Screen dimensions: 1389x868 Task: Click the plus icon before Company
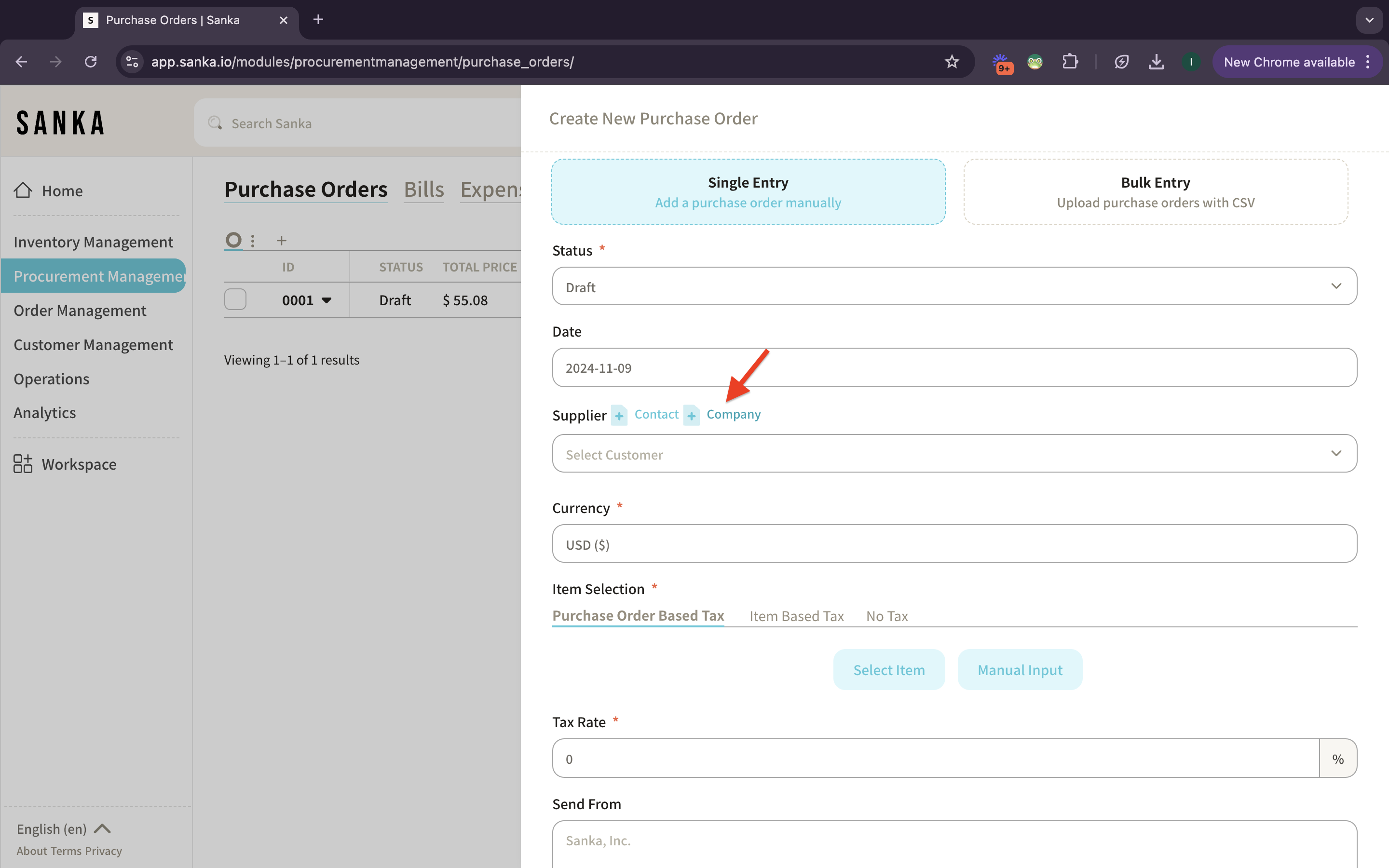tap(691, 415)
